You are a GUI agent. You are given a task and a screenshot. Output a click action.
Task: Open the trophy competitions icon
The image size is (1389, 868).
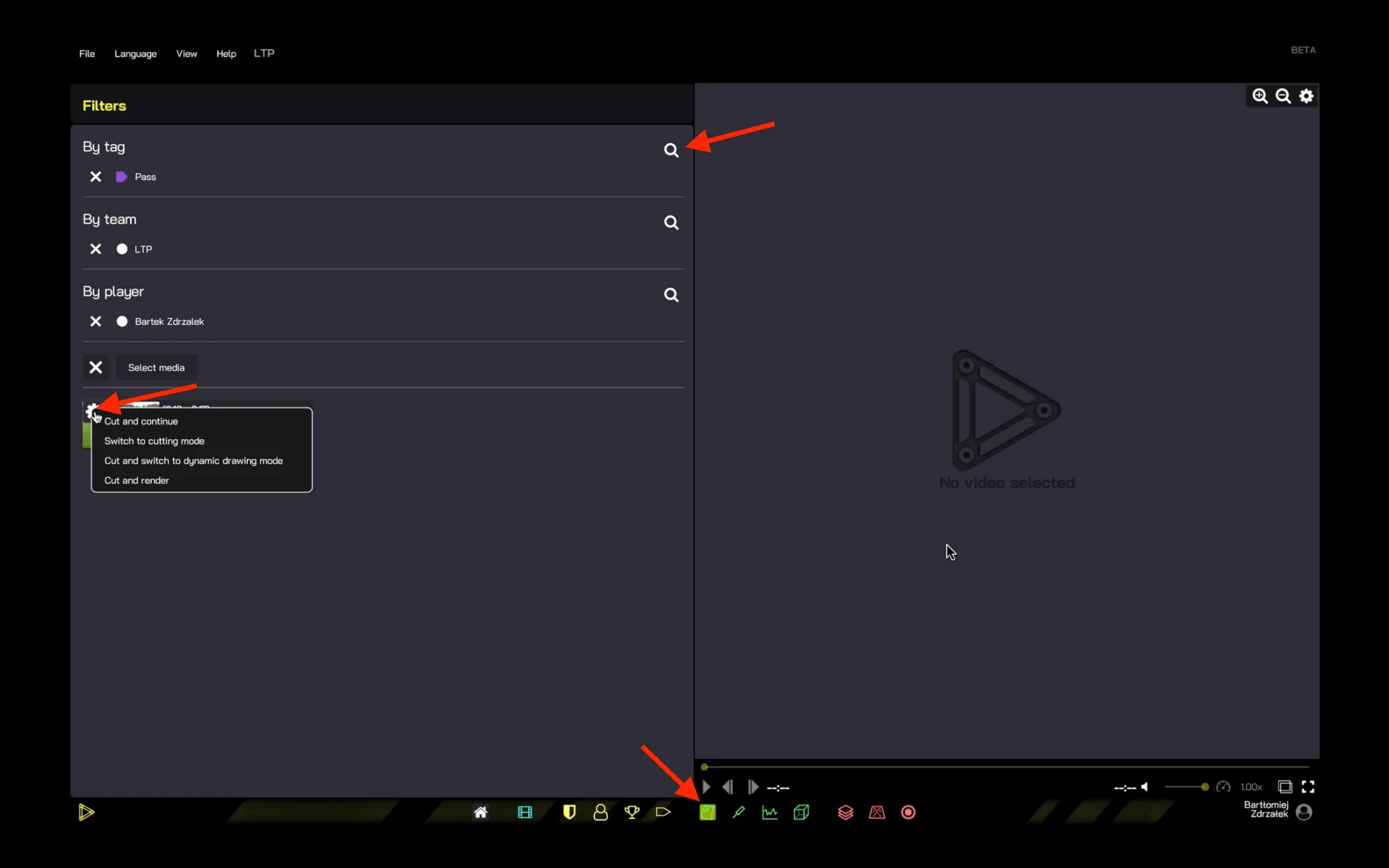pyautogui.click(x=632, y=813)
